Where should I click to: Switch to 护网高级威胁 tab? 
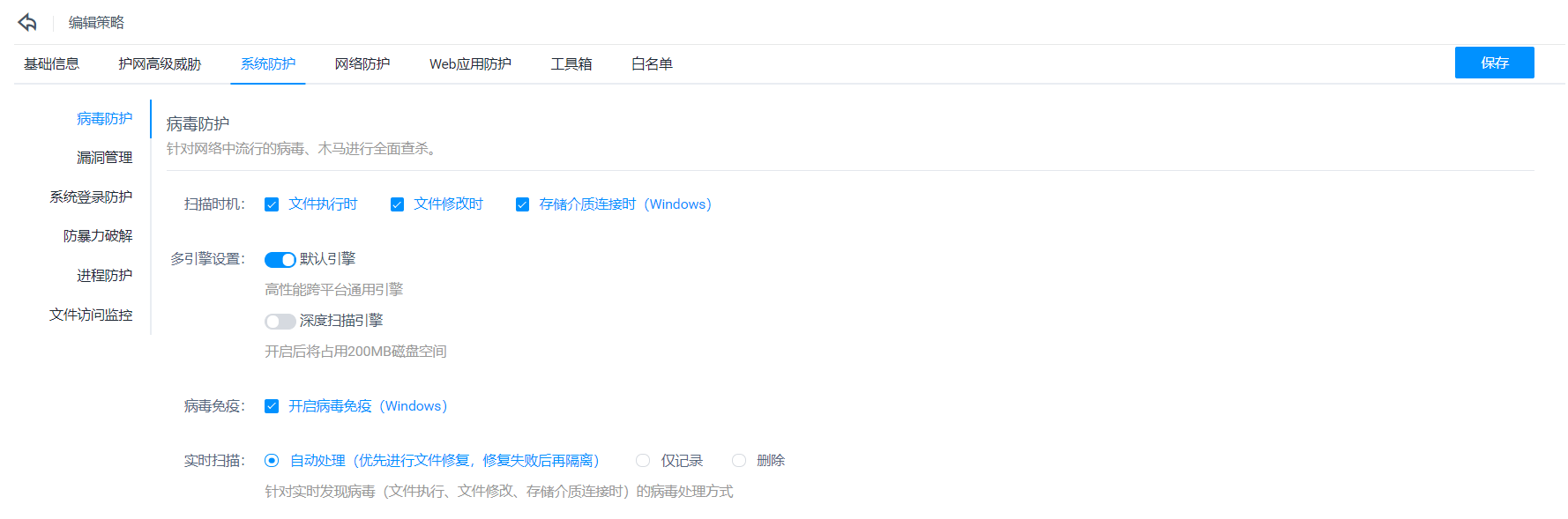pos(160,63)
